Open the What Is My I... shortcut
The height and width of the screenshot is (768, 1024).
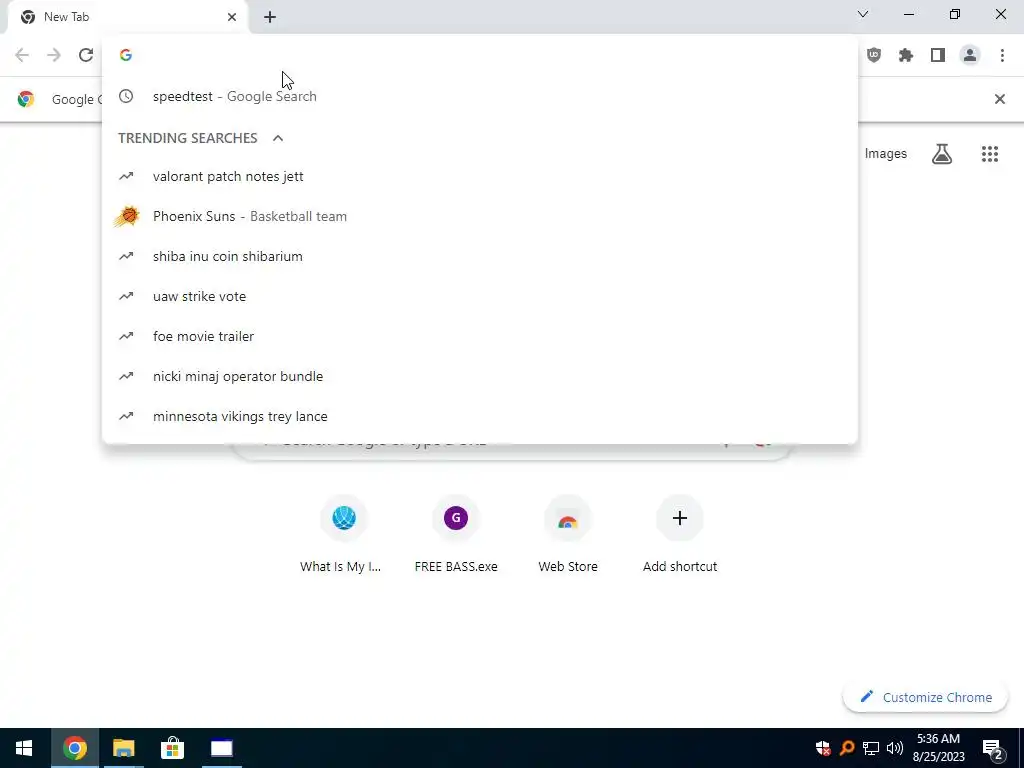[x=344, y=534]
